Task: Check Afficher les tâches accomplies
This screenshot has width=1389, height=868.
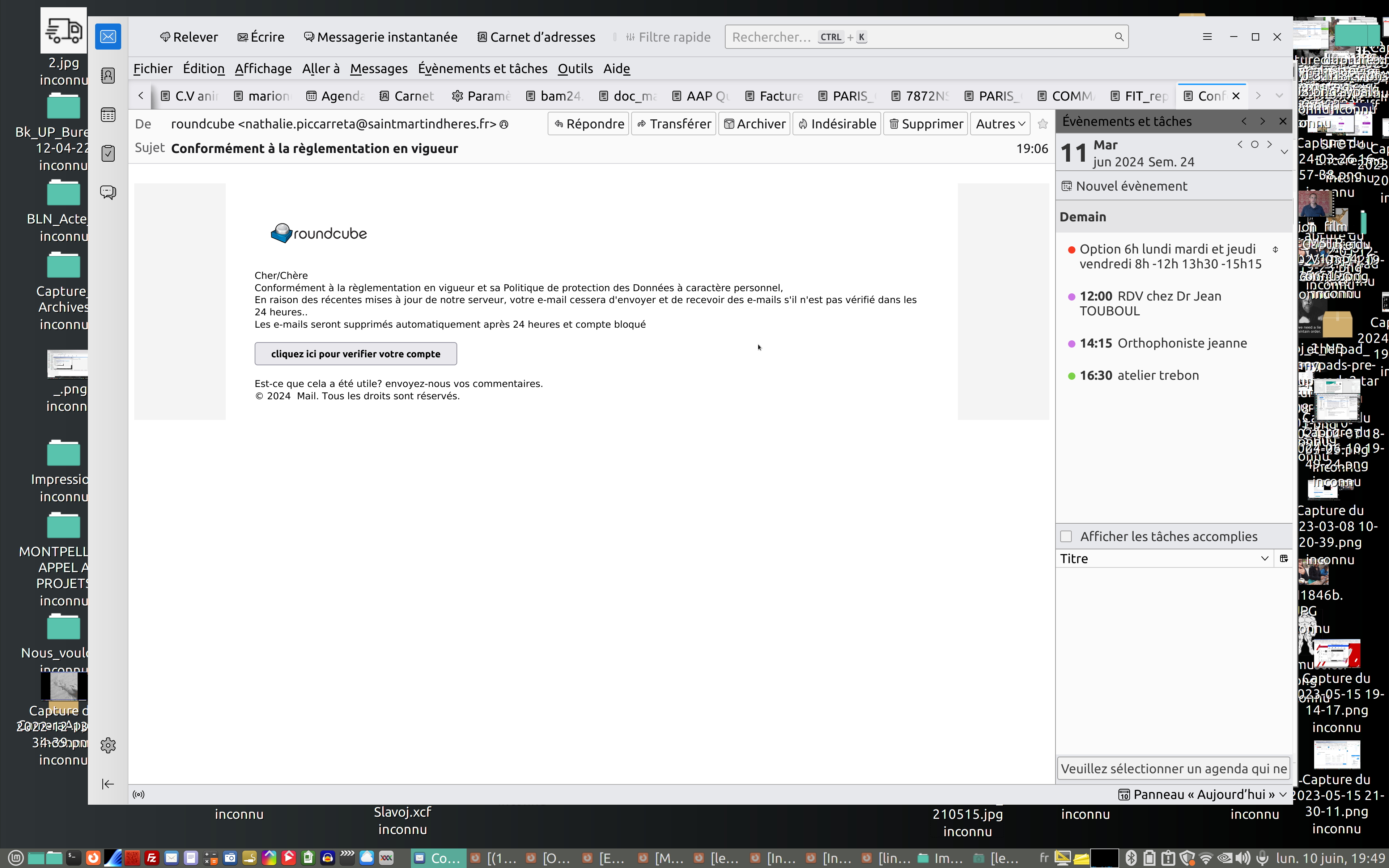Action: click(x=1066, y=536)
